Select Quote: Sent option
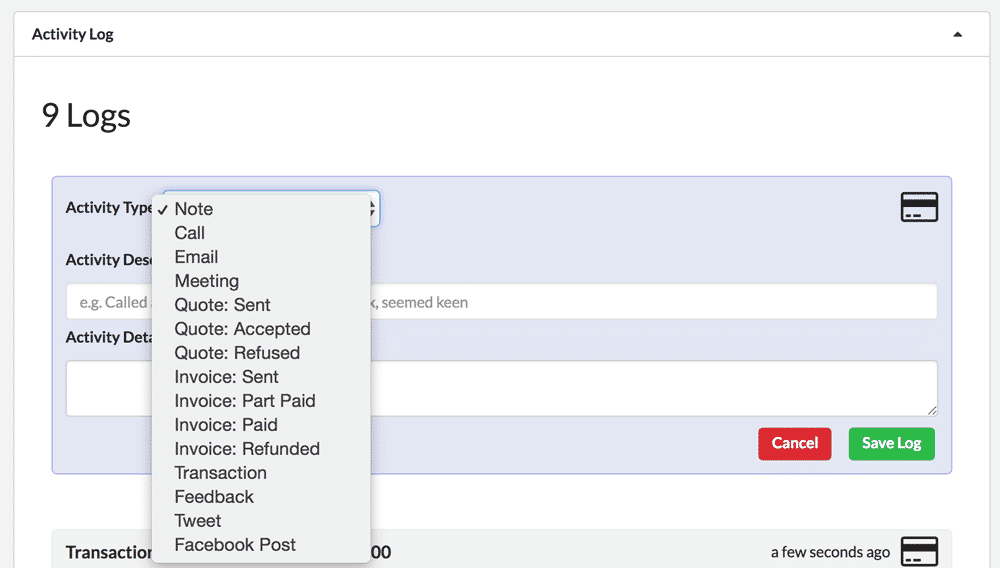This screenshot has width=1000, height=568. 261,305
